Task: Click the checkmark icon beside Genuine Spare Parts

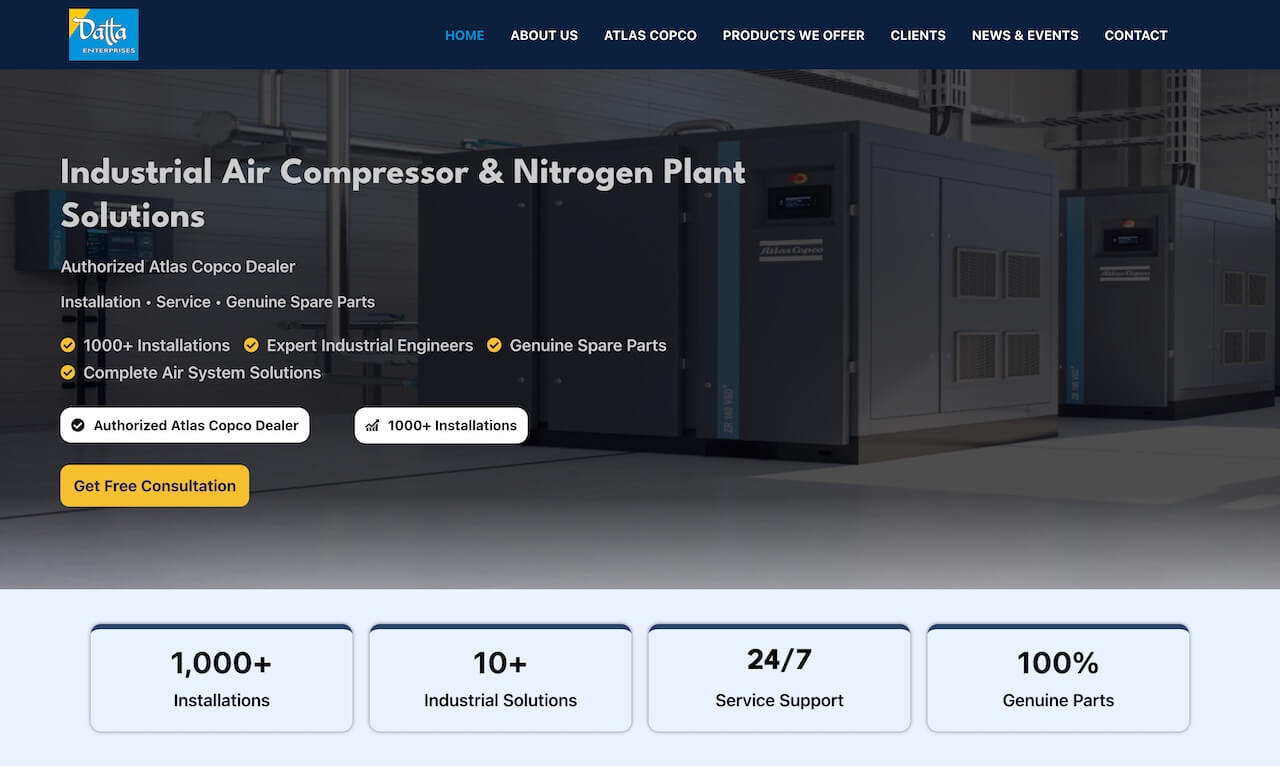Action: pos(494,345)
